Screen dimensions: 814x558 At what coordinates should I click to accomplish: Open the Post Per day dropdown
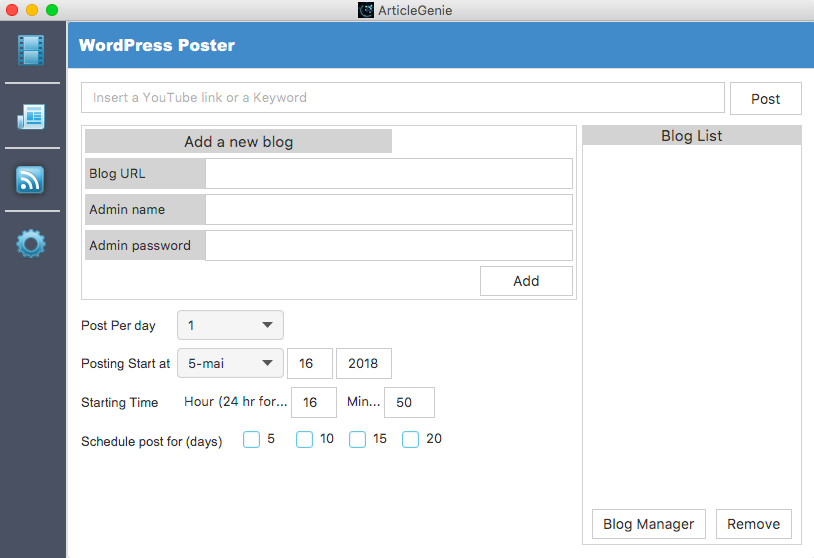point(230,325)
